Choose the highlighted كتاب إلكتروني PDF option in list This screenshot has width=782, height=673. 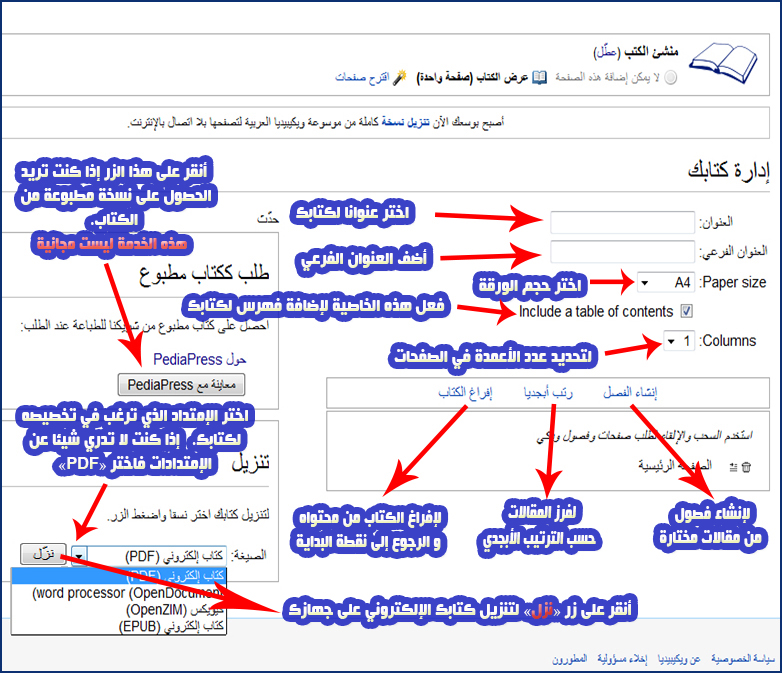(119, 576)
